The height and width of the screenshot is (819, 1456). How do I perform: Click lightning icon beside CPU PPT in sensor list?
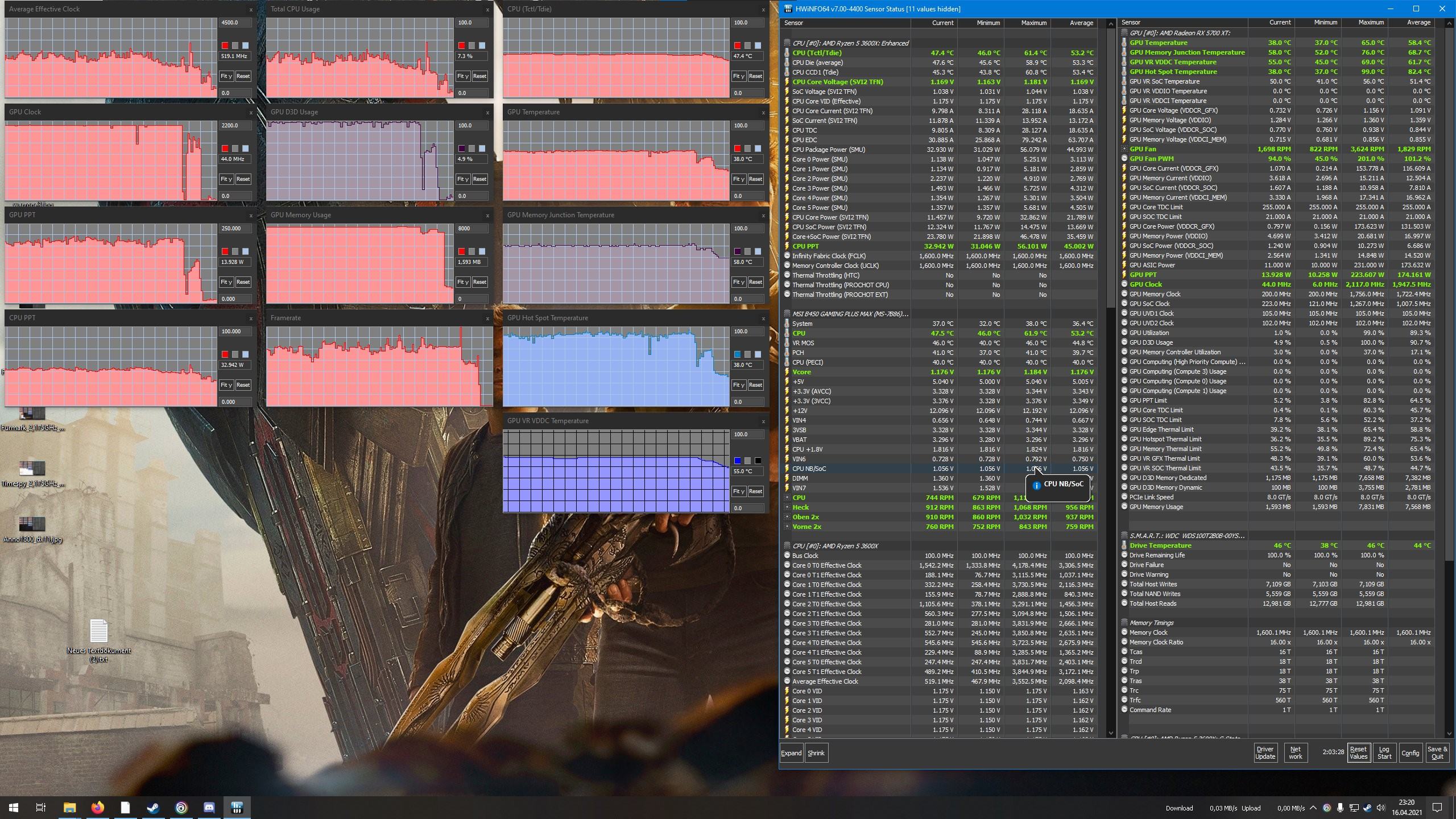click(x=787, y=246)
